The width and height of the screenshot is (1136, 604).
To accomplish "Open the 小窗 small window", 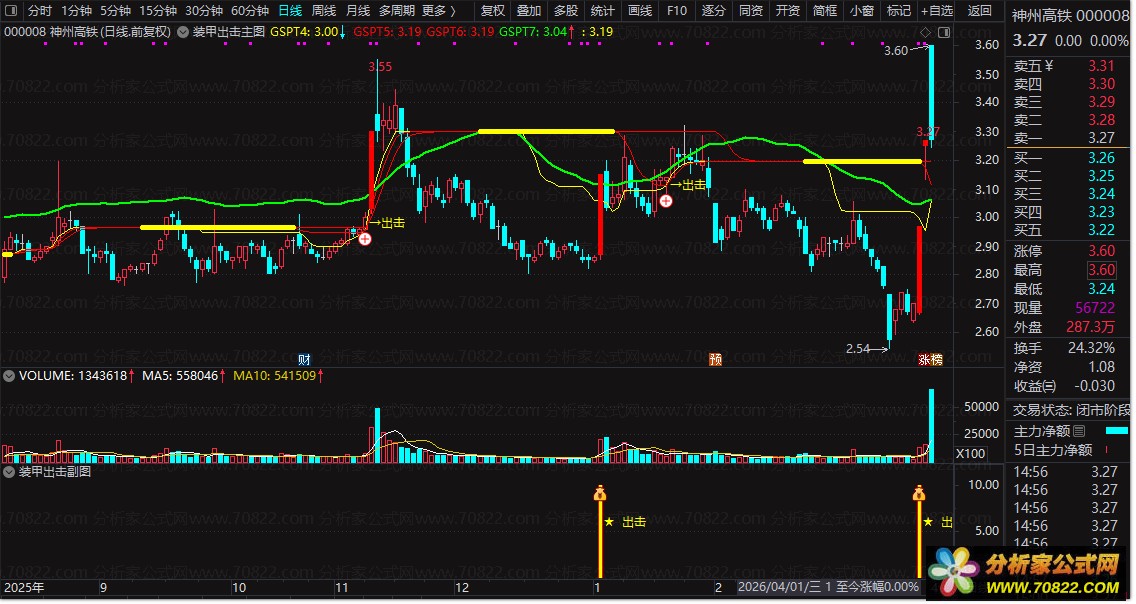I will tap(861, 11).
